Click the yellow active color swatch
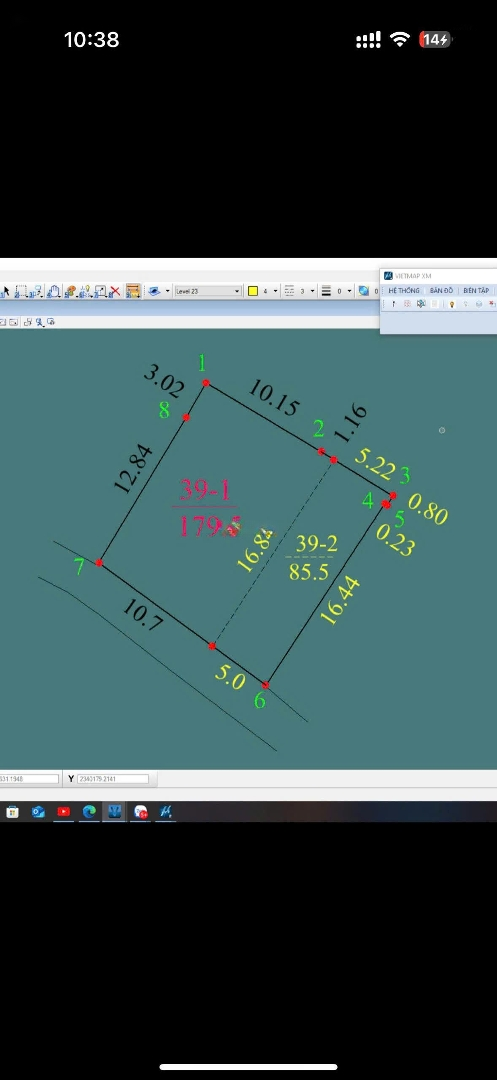 pos(253,291)
